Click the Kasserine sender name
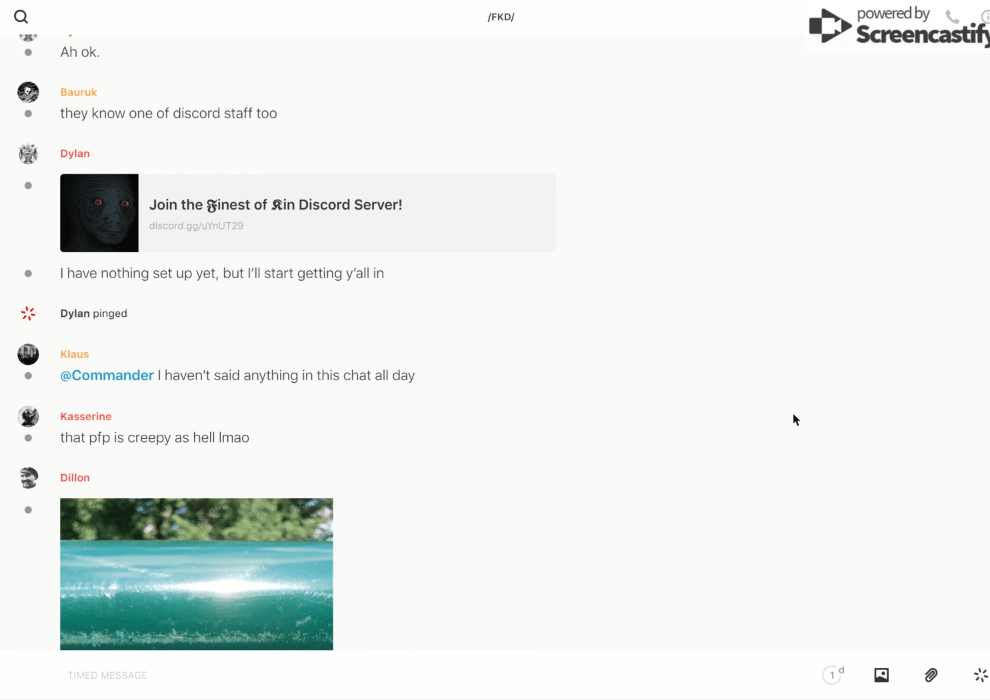Viewport: 990px width, 700px height. [85, 416]
